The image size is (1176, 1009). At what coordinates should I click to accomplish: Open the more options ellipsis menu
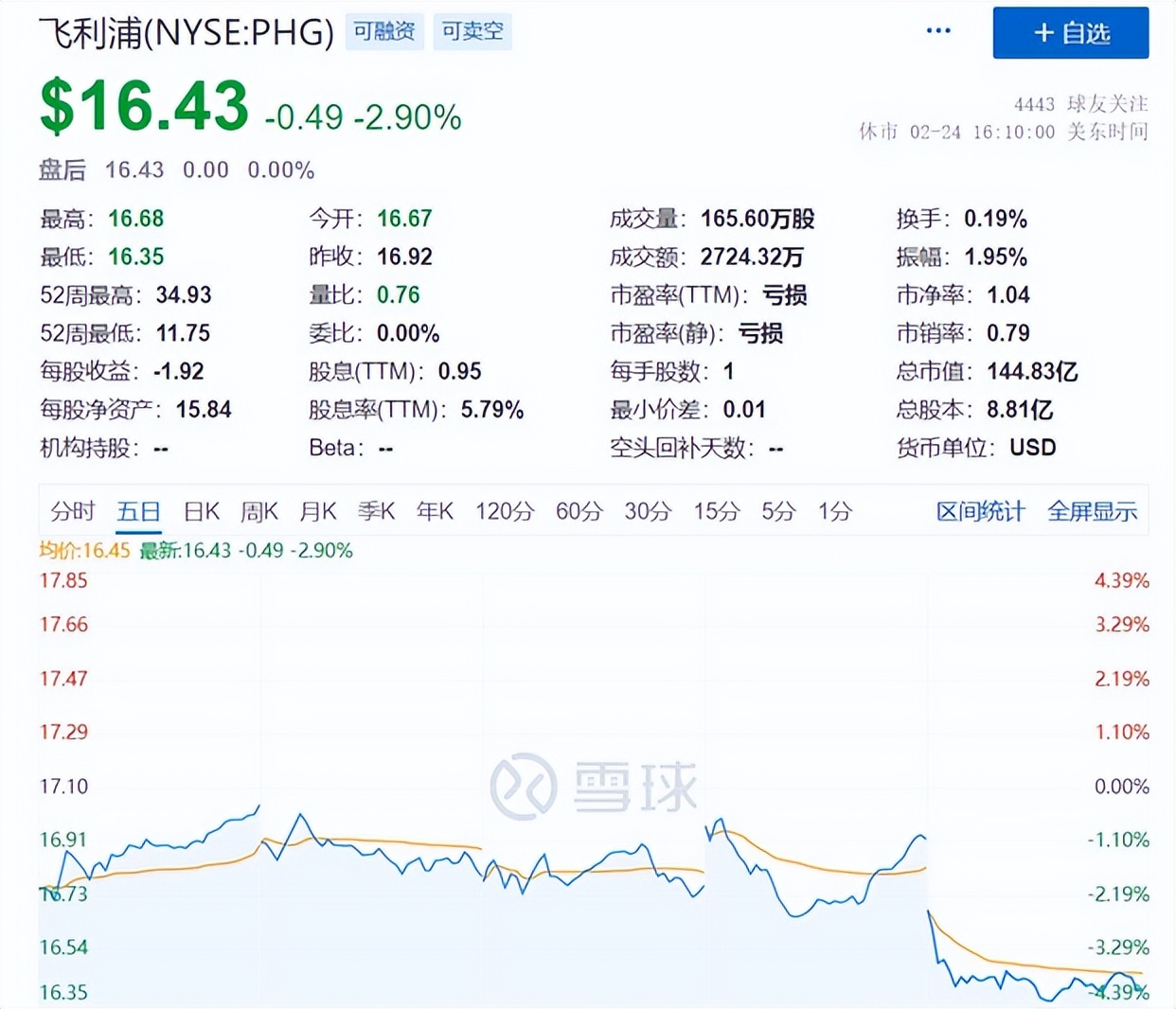point(938,30)
